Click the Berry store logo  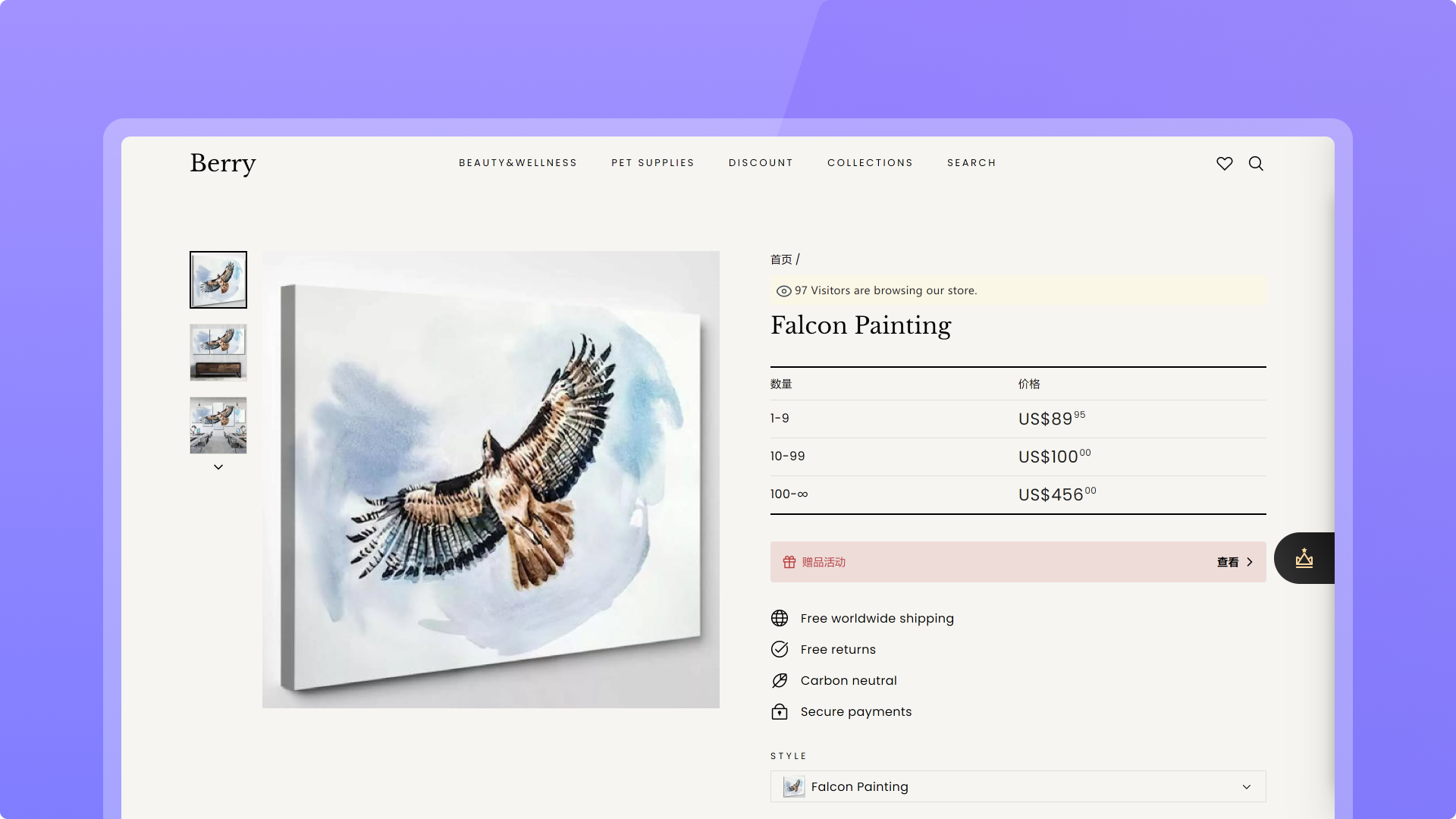pyautogui.click(x=223, y=163)
